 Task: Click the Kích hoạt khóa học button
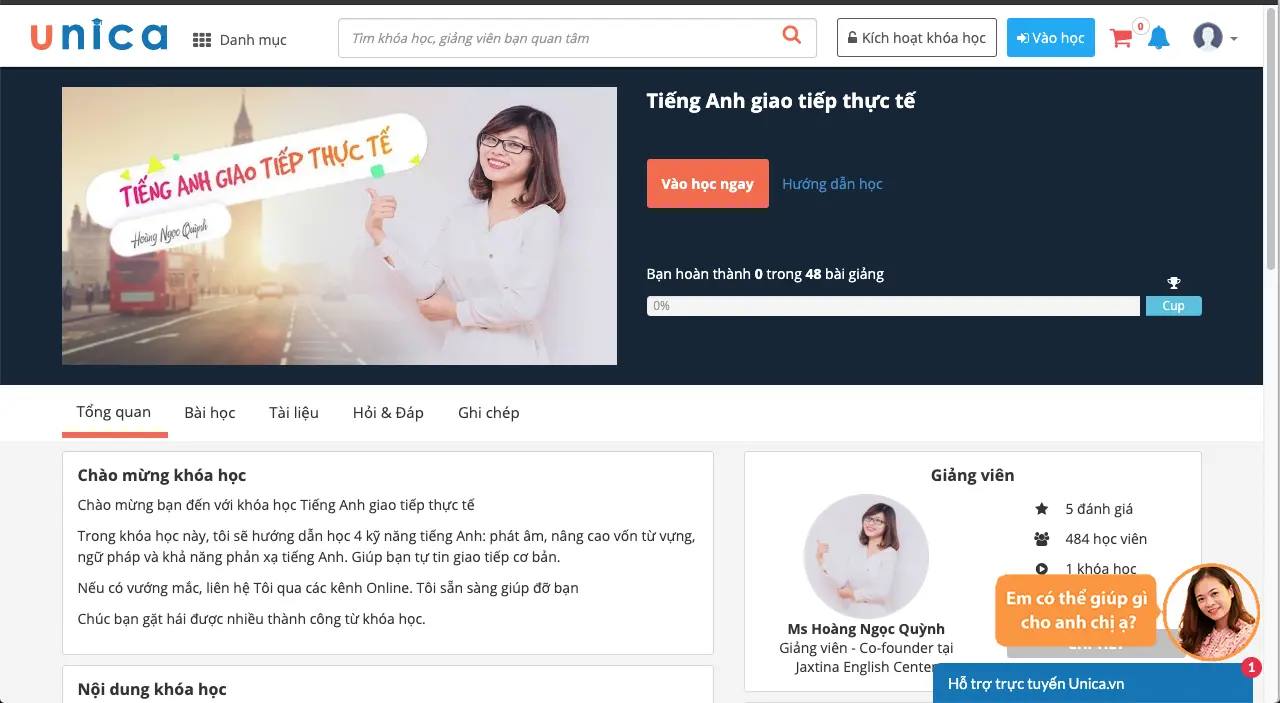pyautogui.click(x=915, y=37)
